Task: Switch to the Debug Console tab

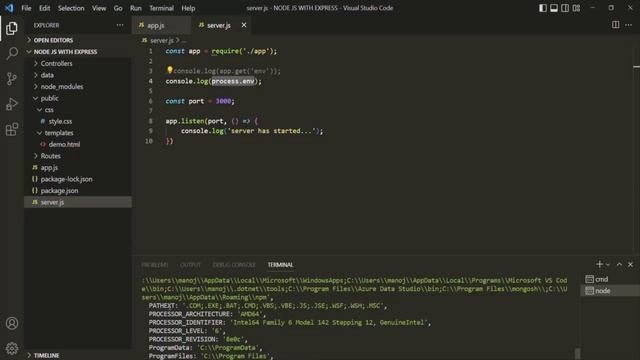Action: point(234,265)
